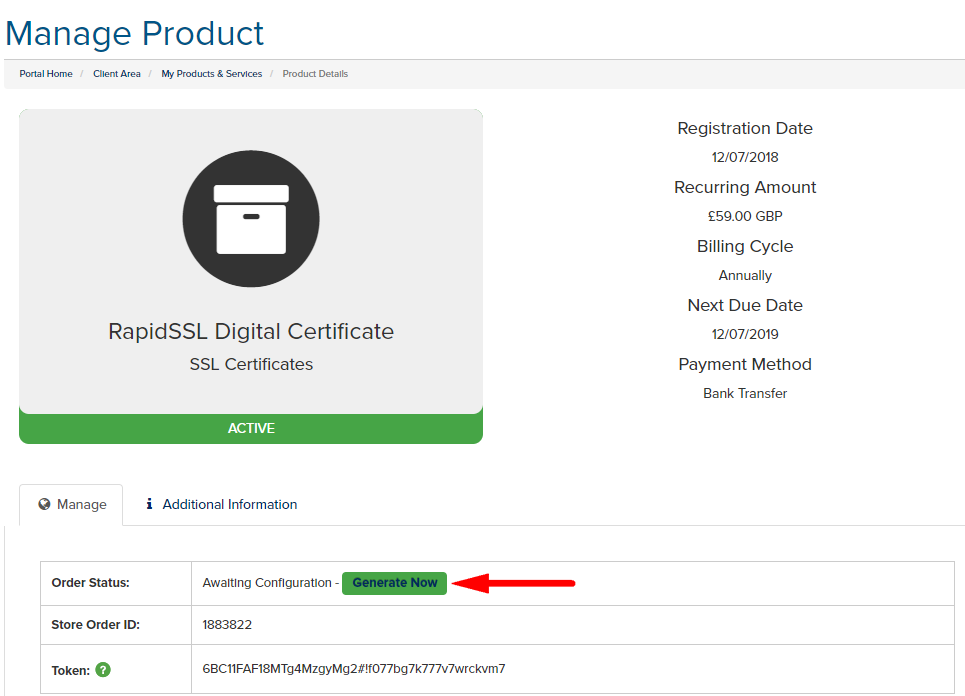Click the Manage Product page heading

click(135, 33)
